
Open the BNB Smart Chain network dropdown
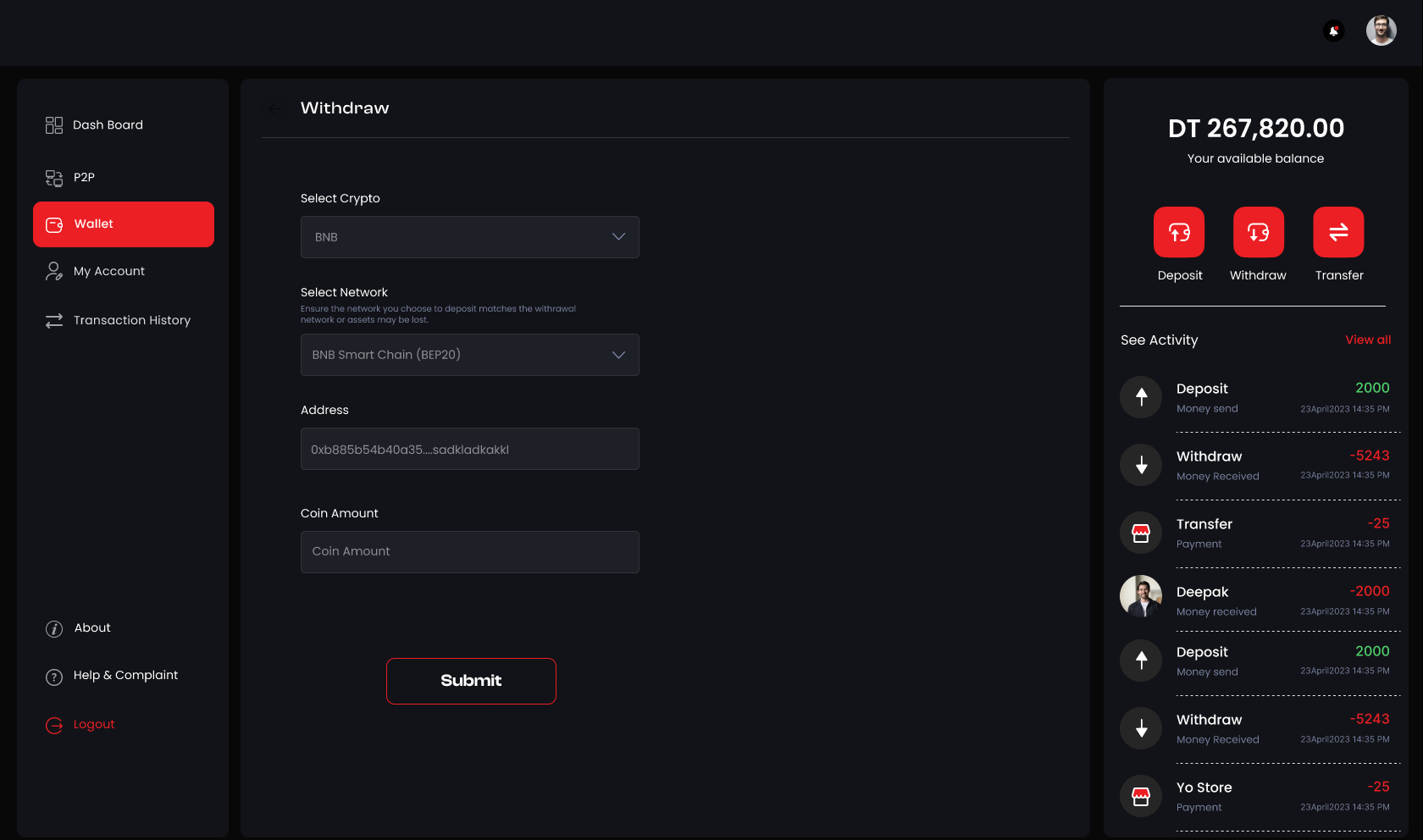[469, 355]
